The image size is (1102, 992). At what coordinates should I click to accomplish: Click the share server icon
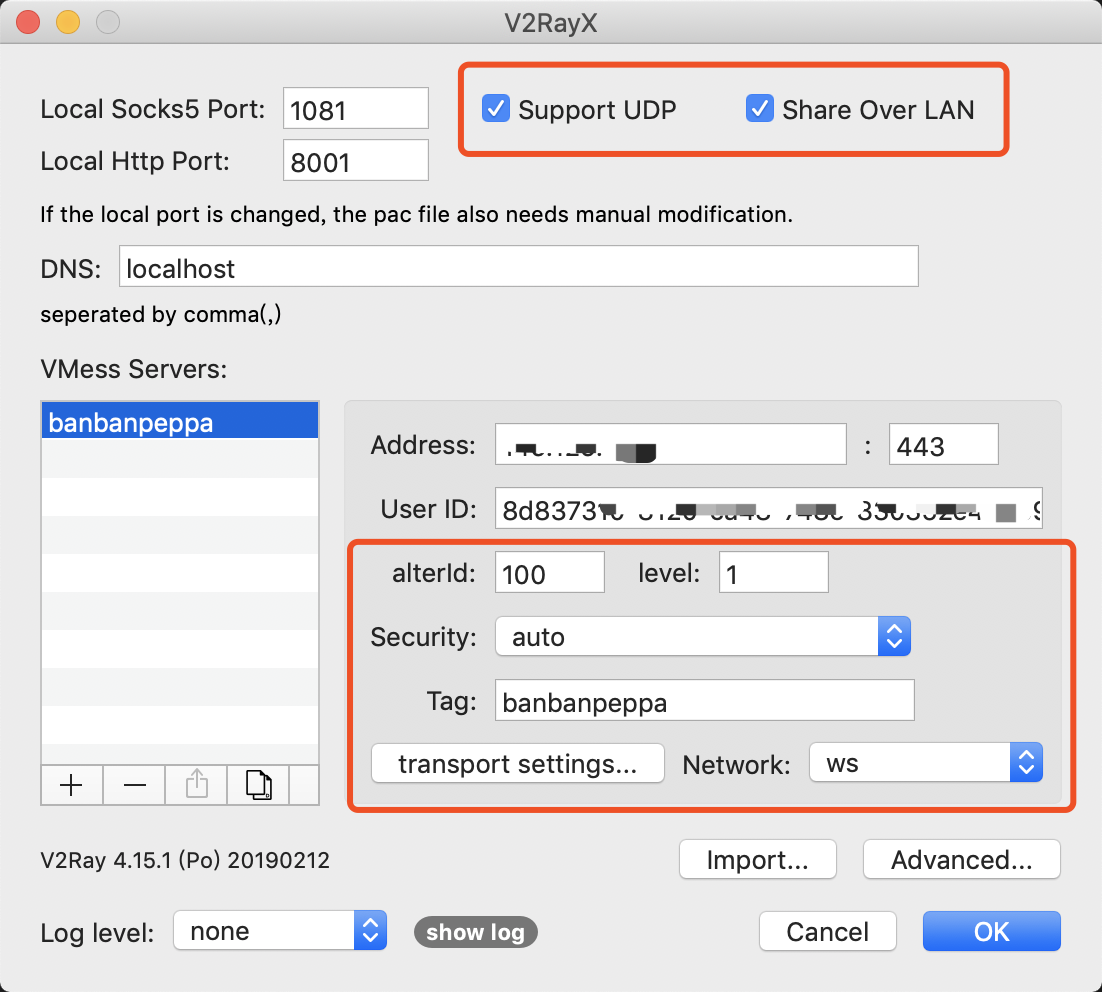tap(197, 785)
